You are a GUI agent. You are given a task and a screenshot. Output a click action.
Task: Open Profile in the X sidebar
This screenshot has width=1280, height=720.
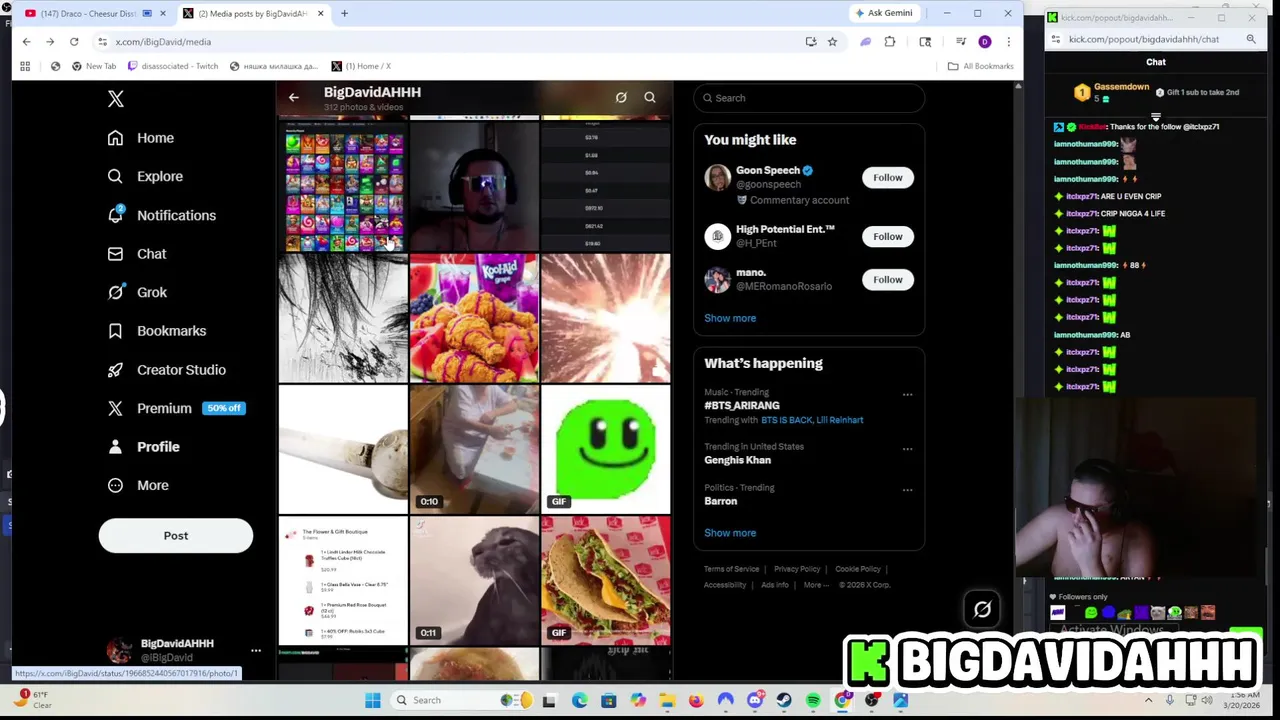point(144,447)
